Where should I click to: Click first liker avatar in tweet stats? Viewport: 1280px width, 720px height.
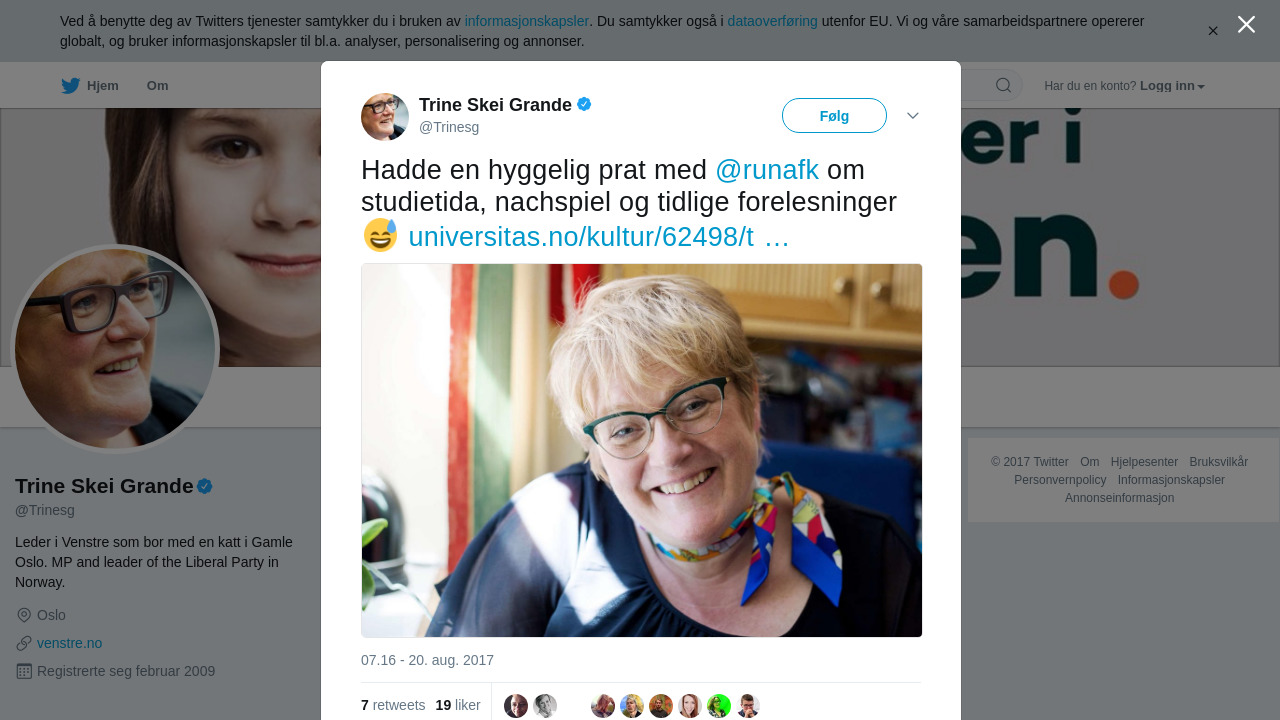pos(516,706)
